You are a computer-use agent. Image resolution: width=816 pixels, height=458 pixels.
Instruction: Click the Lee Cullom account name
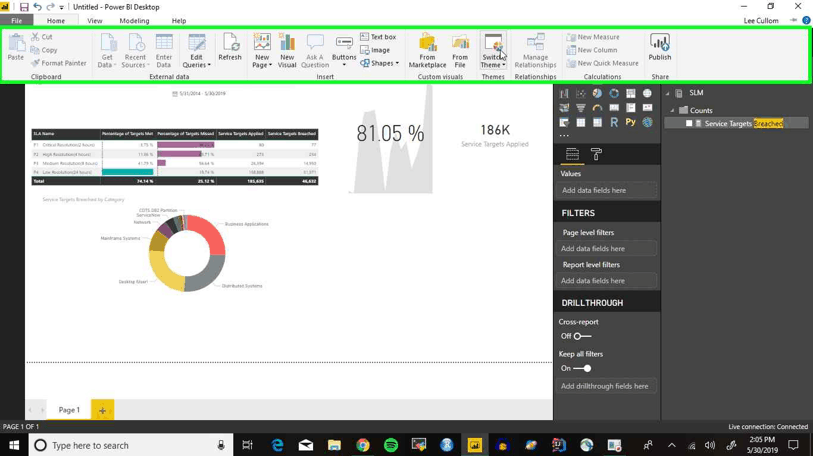[761, 21]
